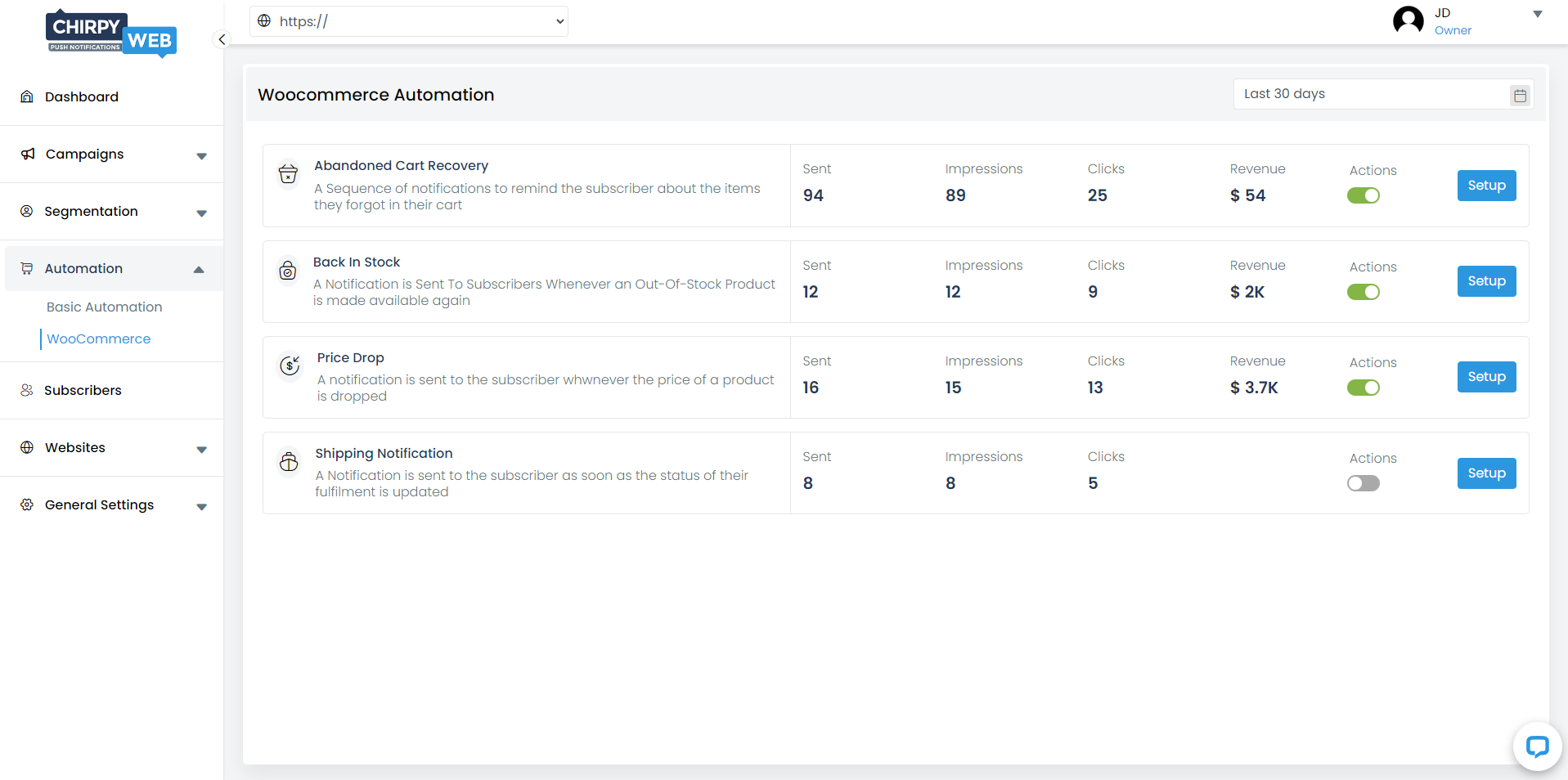Expand the Websites menu arrow

[201, 450]
